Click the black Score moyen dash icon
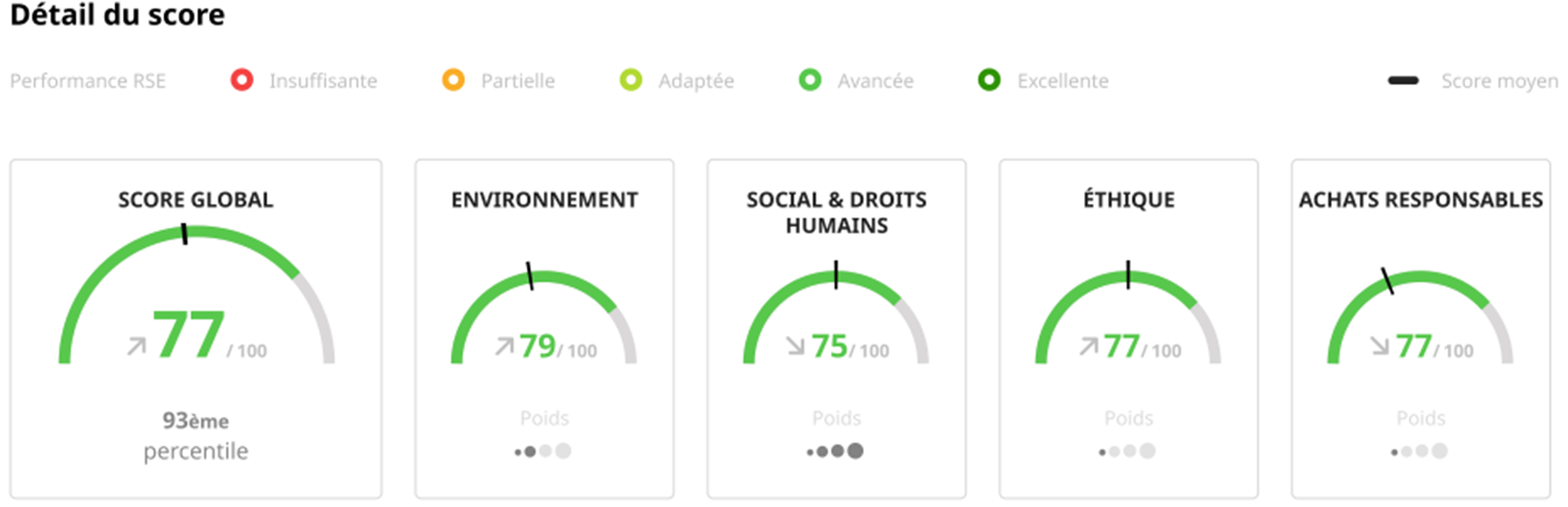 tap(1403, 81)
